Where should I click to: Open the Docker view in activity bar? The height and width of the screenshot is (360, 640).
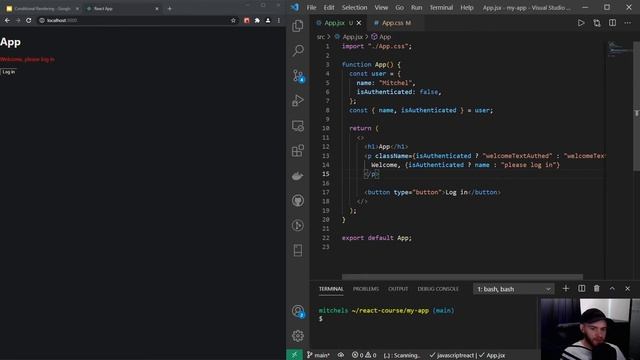point(298,176)
